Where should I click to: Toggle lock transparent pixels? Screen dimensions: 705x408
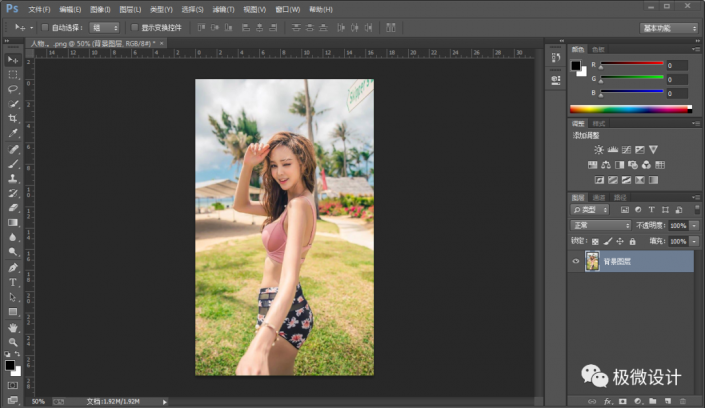click(x=595, y=242)
